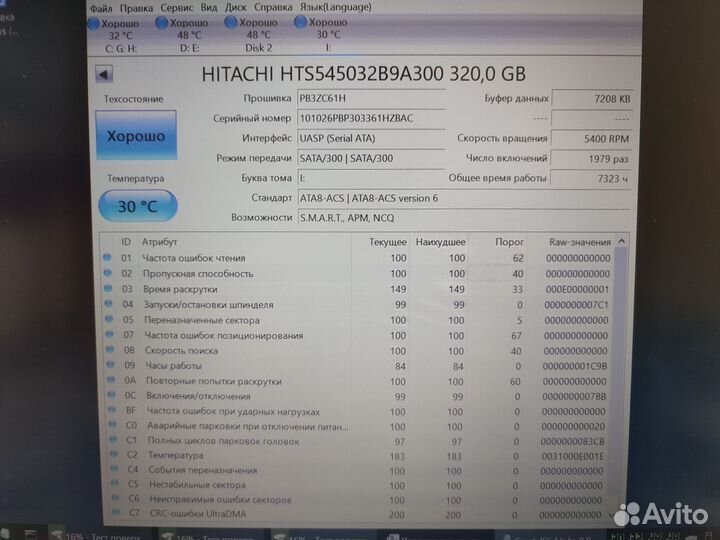This screenshot has height=540, width=720.
Task: Click status dot for Нестабильные сектора
Action: [x=114, y=484]
